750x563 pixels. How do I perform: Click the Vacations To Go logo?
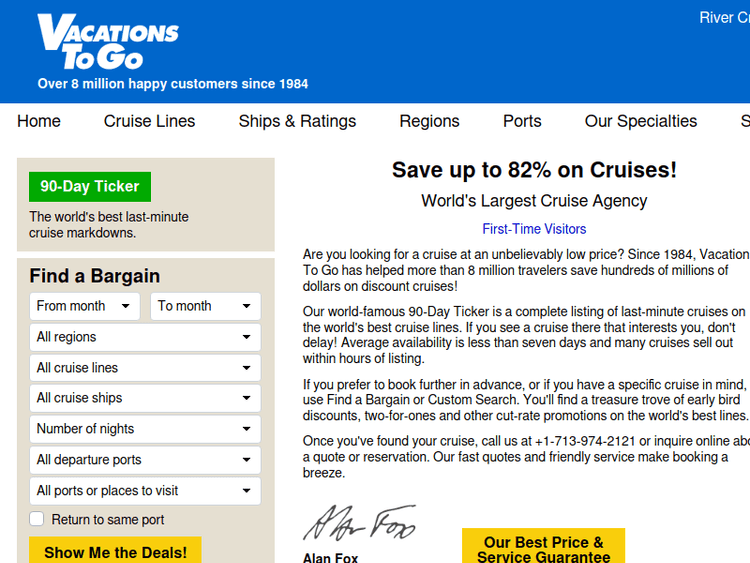coord(108,41)
